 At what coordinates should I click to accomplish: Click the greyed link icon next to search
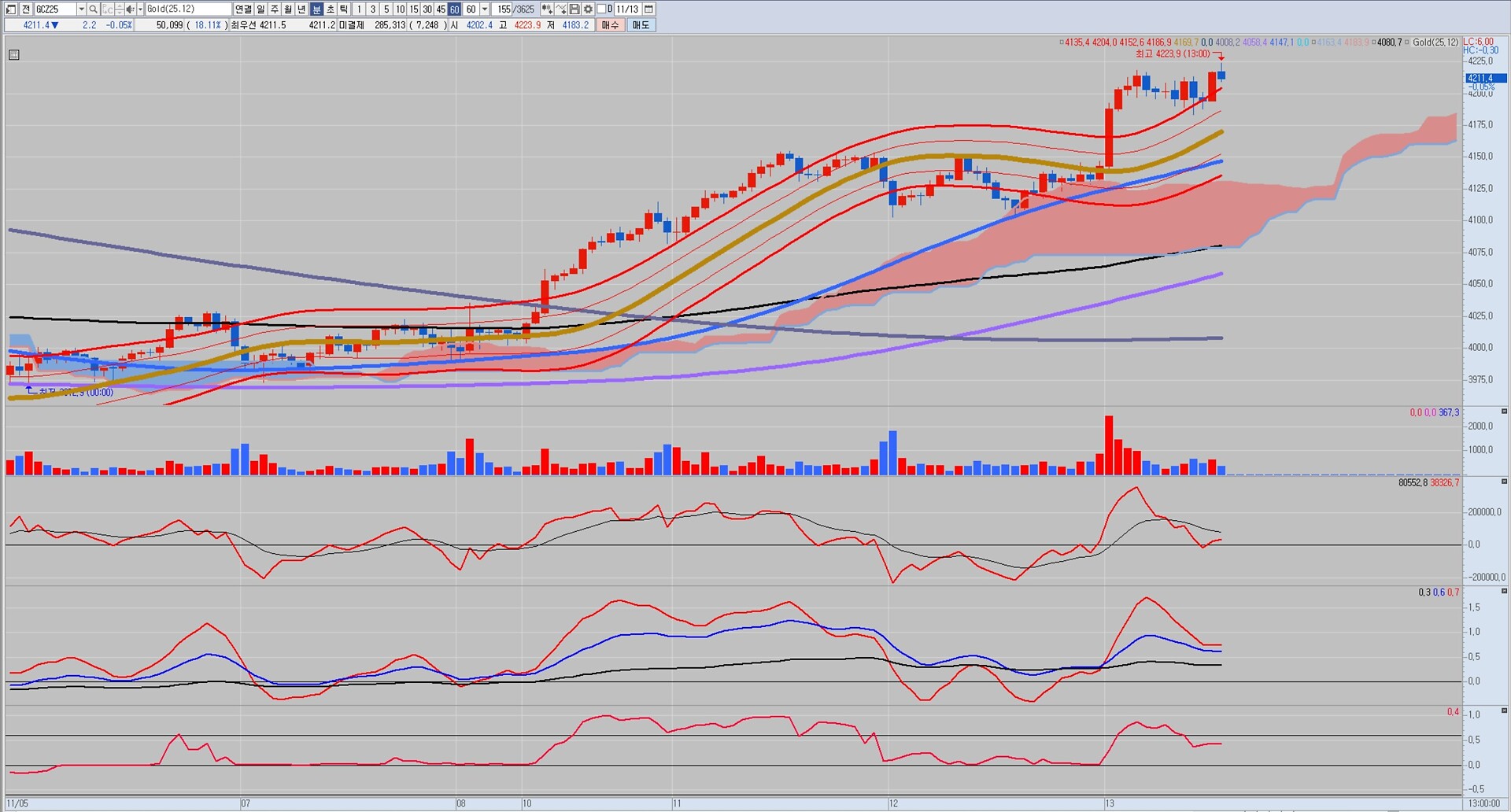coord(107,9)
